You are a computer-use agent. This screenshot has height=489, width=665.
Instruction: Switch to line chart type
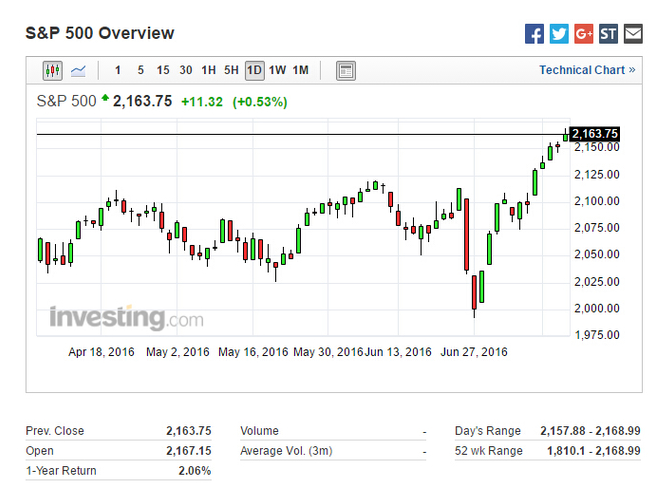pos(79,70)
